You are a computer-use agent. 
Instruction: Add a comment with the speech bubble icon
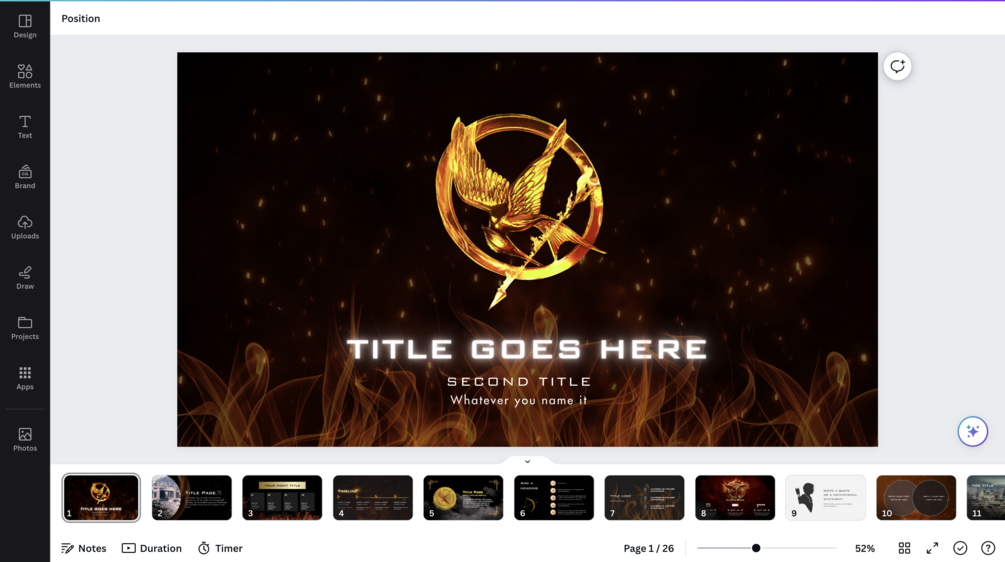(897, 66)
